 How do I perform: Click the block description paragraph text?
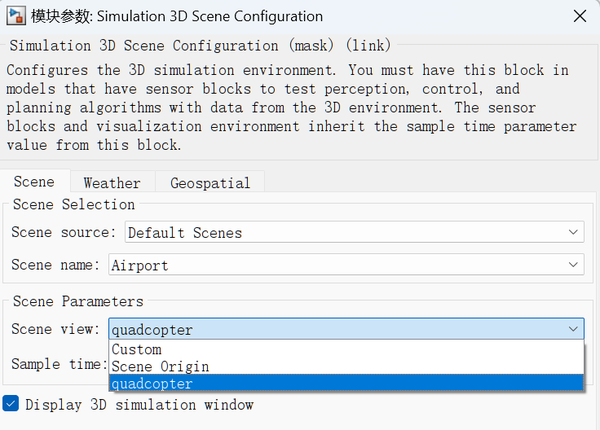click(x=292, y=107)
